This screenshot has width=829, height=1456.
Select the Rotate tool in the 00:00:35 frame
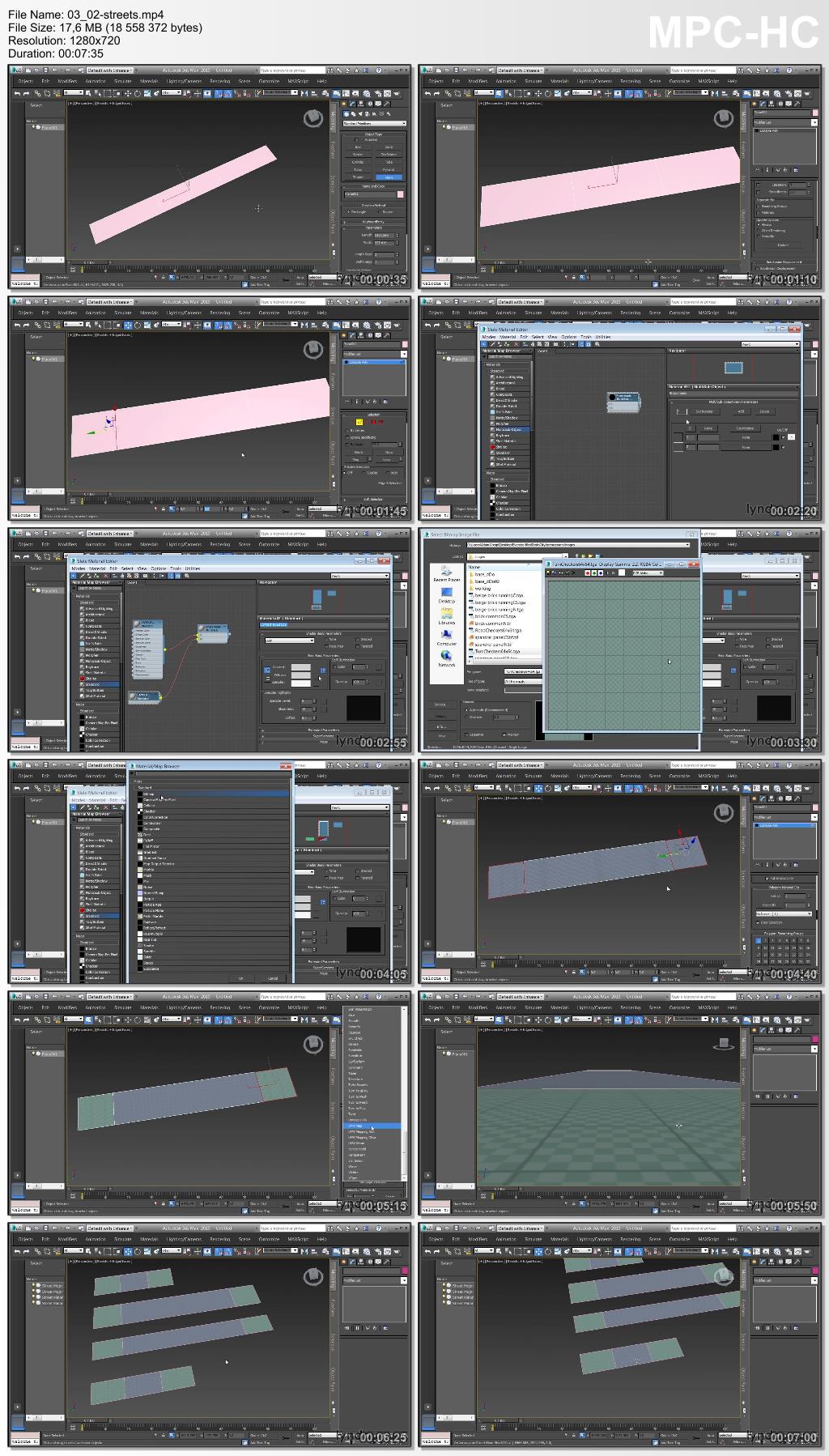coord(137,93)
